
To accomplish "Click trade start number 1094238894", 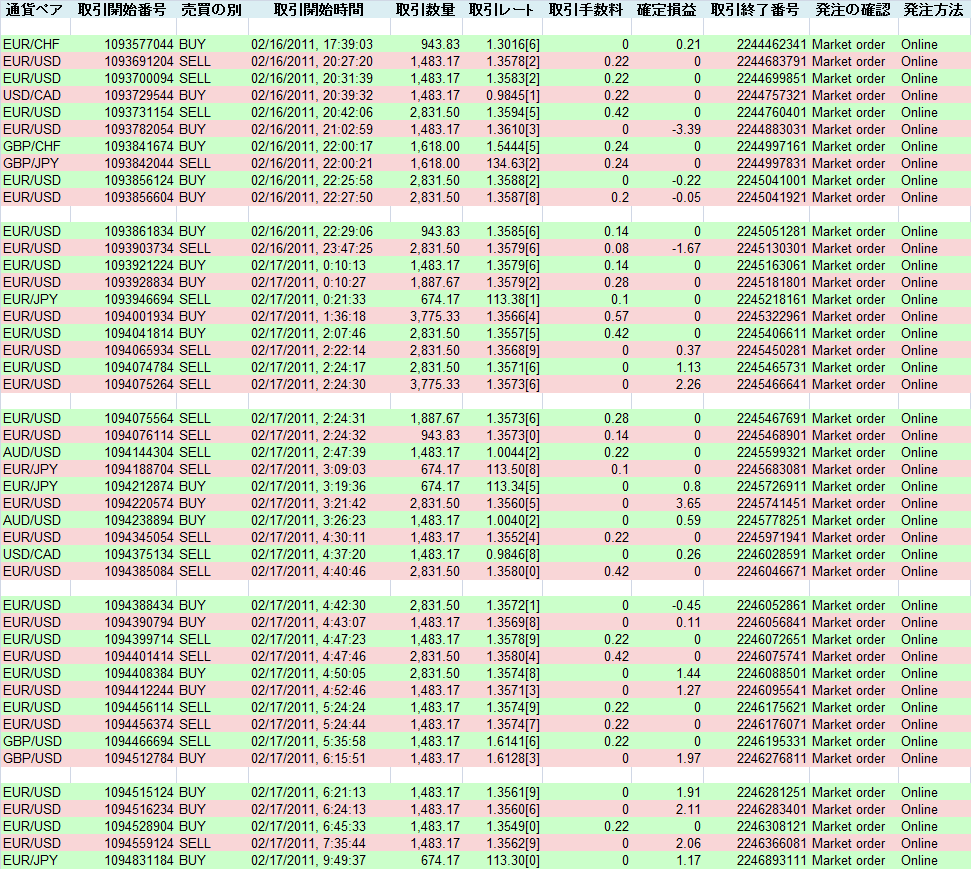I will [139, 520].
